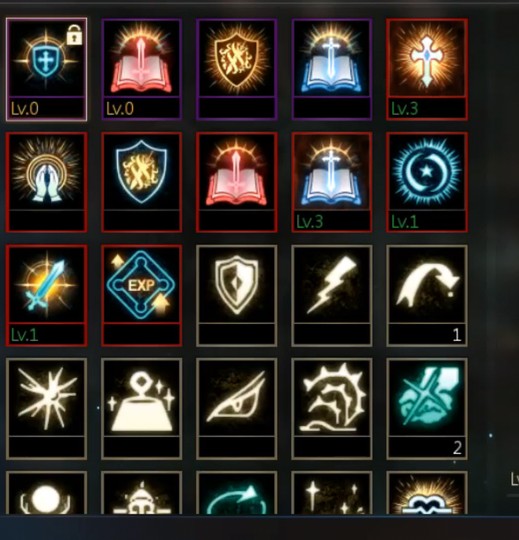Click the angry eye icon
The width and height of the screenshot is (519, 540).
tap(237, 409)
